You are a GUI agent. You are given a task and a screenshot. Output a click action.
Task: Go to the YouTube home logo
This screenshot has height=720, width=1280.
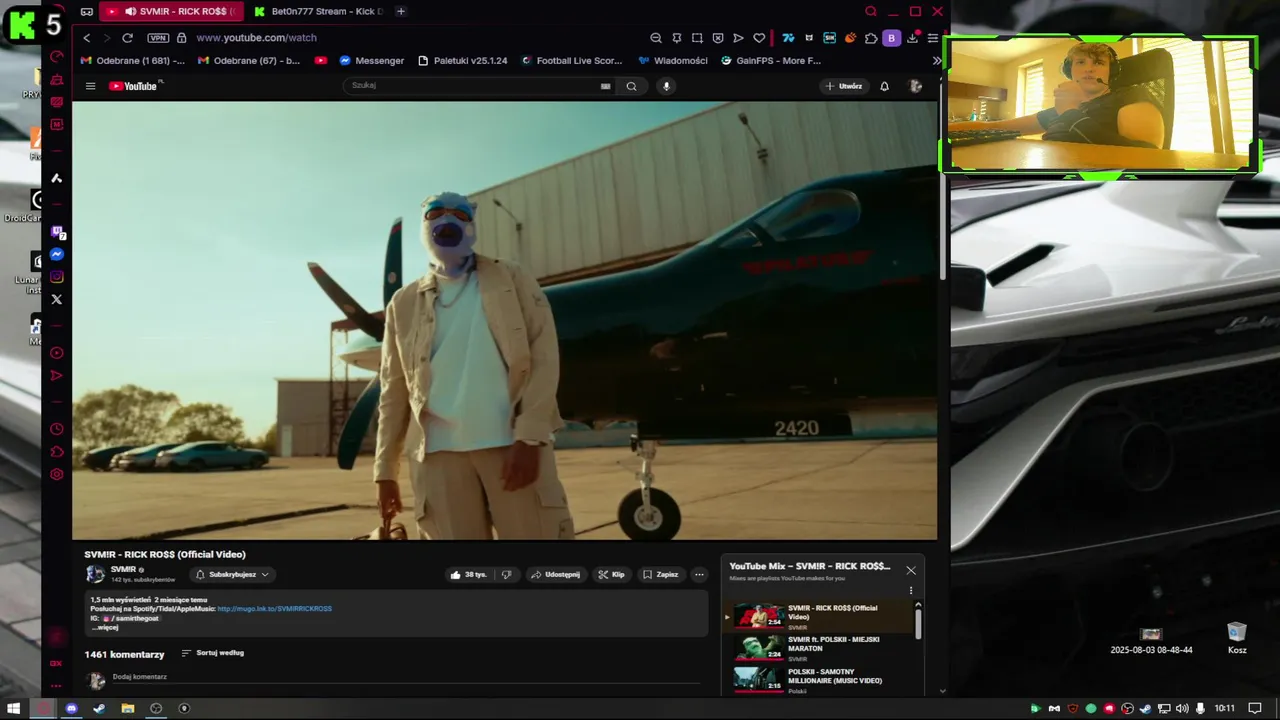click(x=133, y=86)
